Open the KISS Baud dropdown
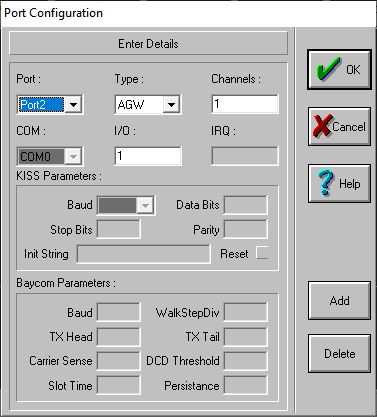Viewport: 377px width, 417px height. [145, 205]
